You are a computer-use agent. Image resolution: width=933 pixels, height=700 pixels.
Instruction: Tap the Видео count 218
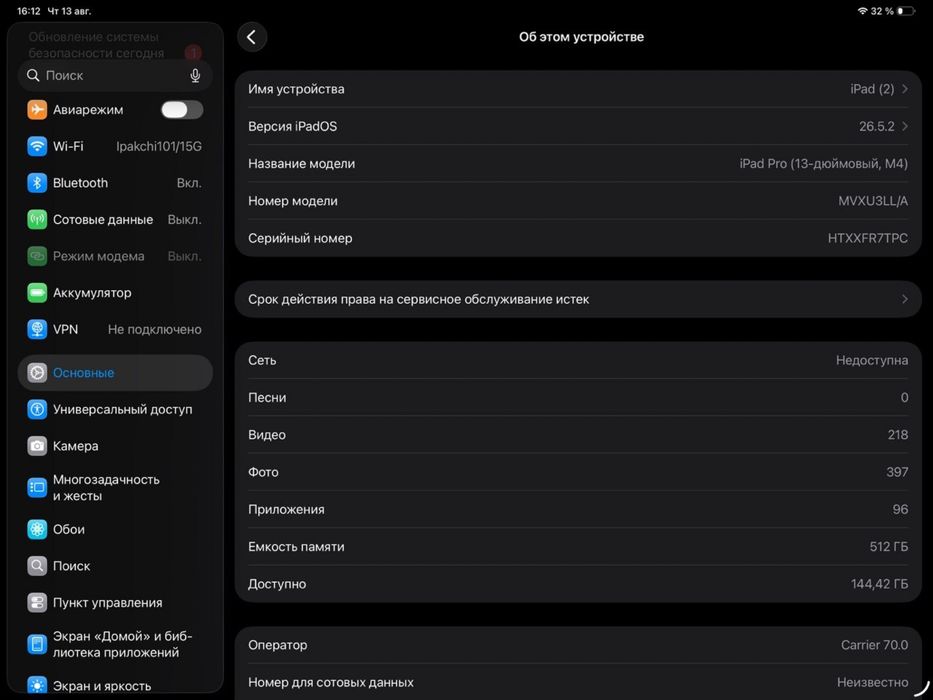tap(898, 435)
